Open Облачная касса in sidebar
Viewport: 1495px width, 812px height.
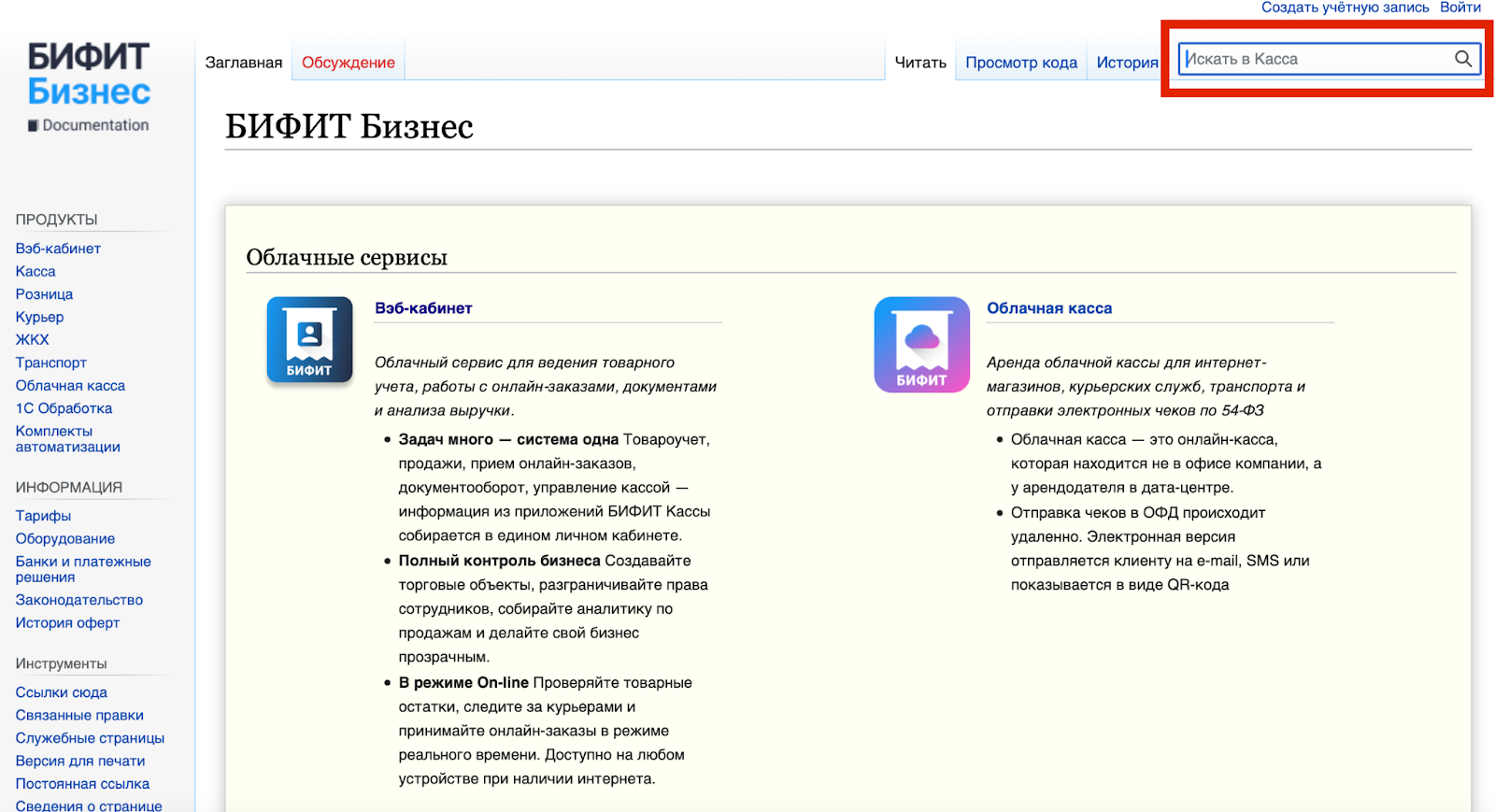[x=70, y=386]
